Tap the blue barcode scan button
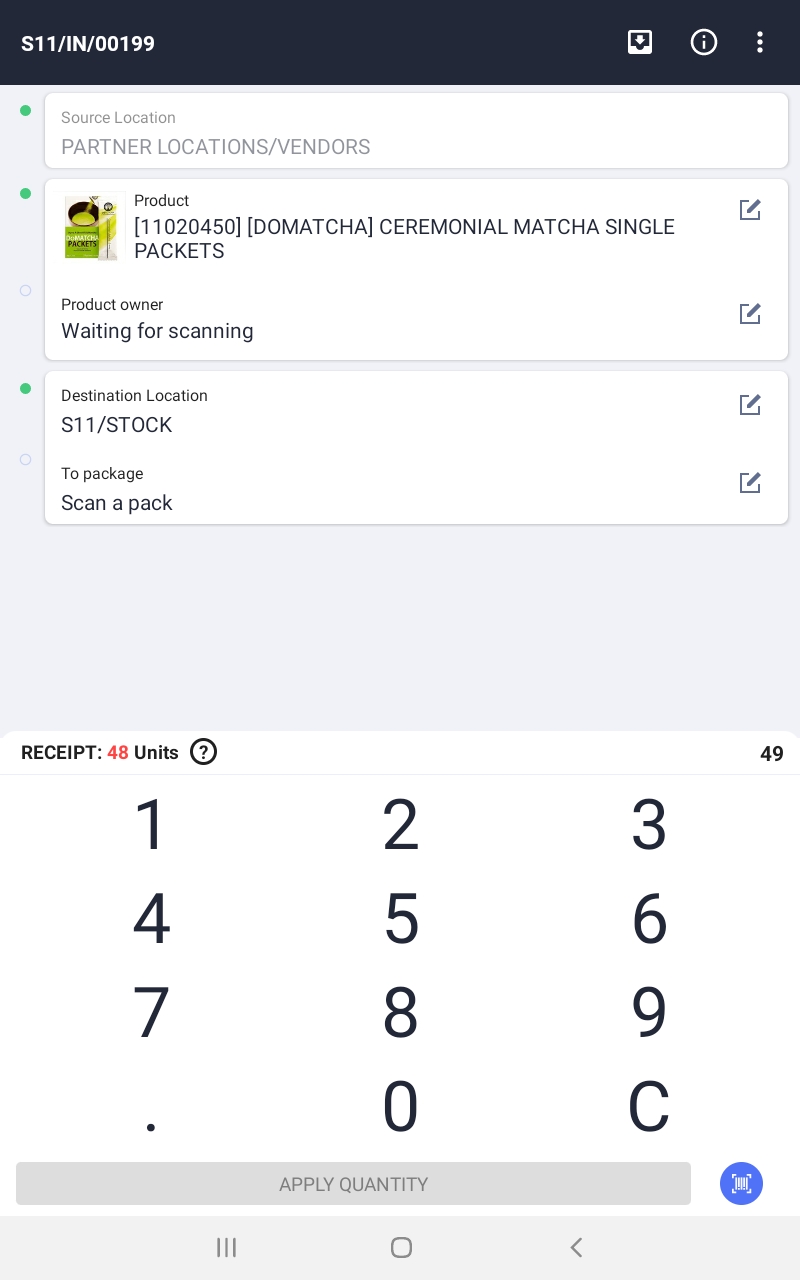This screenshot has height=1280, width=800. (x=741, y=1183)
